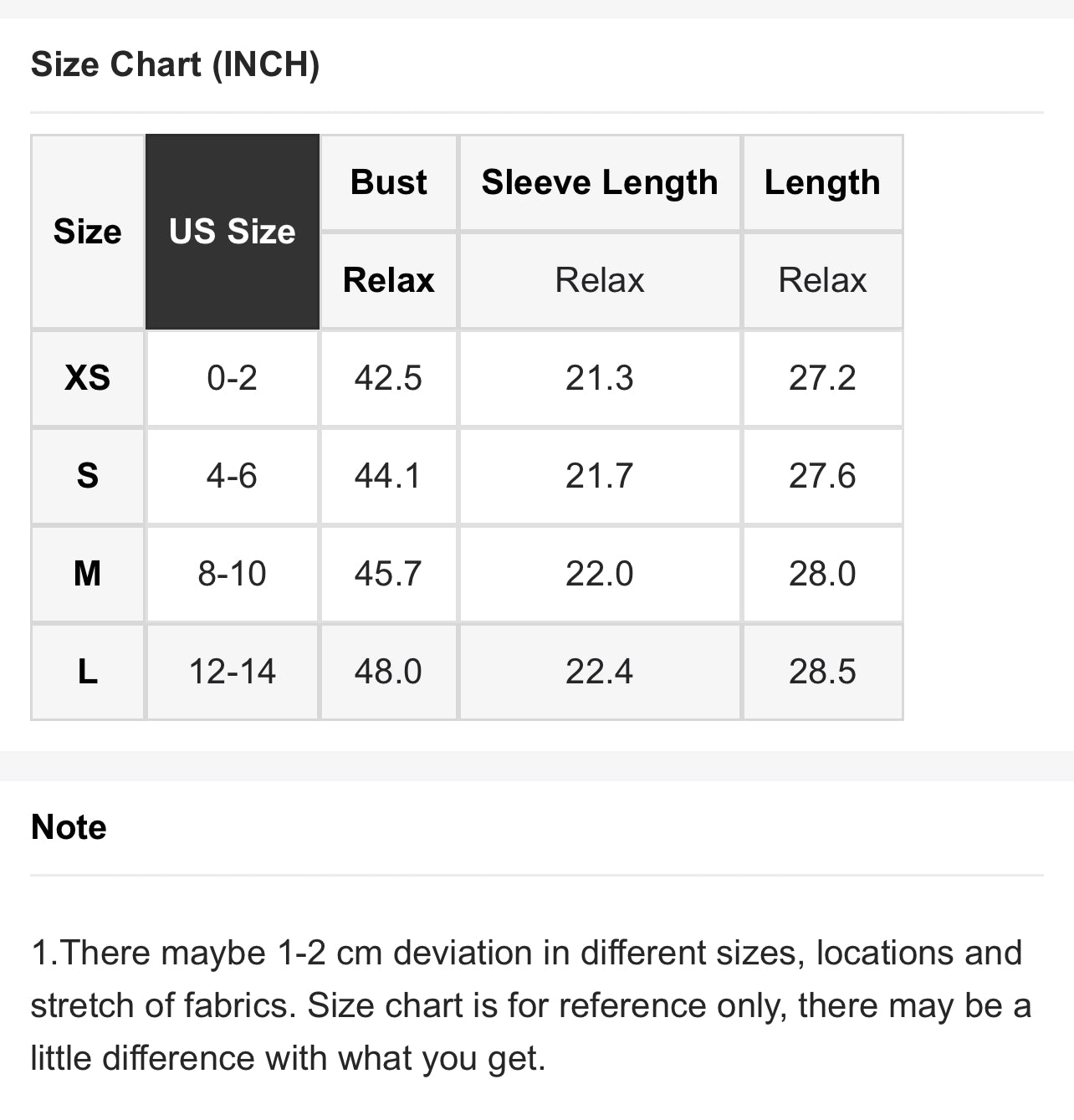The image size is (1074, 1120).
Task: Click the 22.0 sleeve length cell
Action: 599,574
